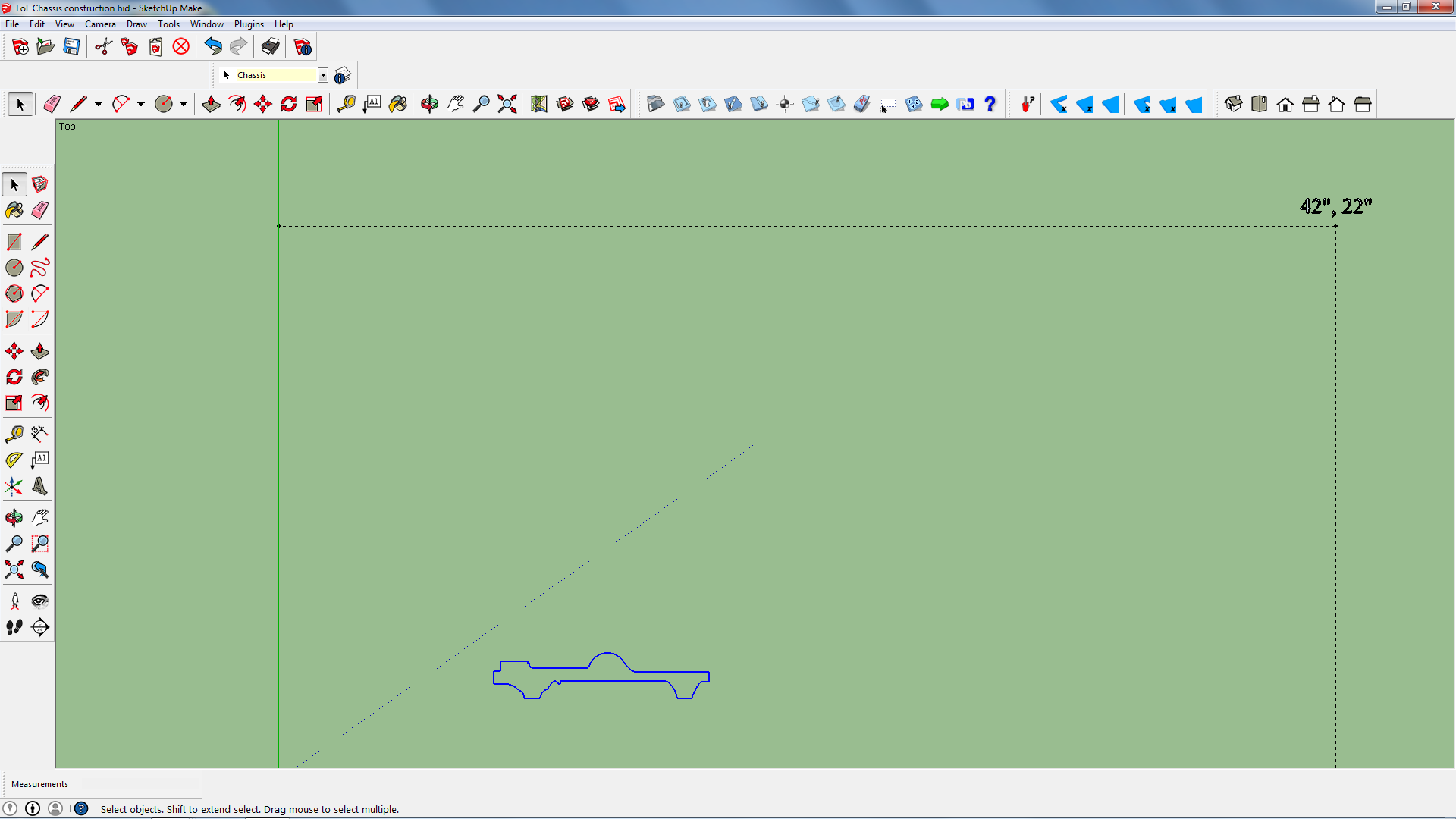Expand the Circle tool flyout arrow
The height and width of the screenshot is (819, 1456).
pyautogui.click(x=183, y=104)
